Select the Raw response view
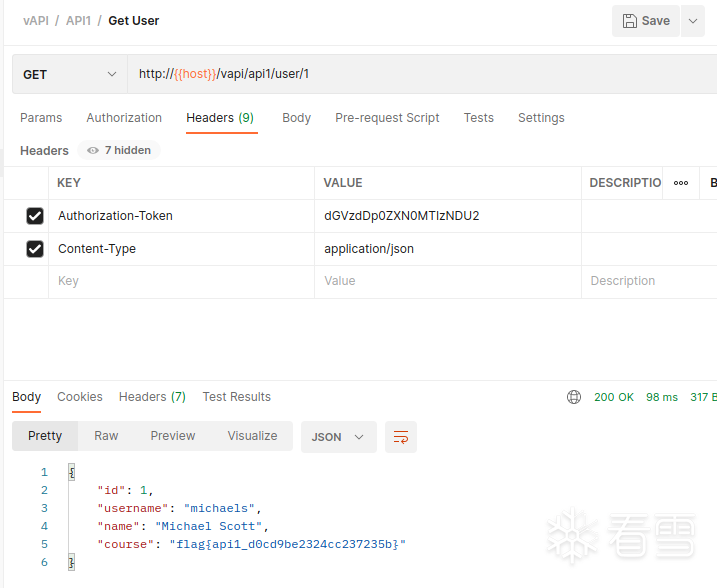Image resolution: width=717 pixels, height=588 pixels. click(106, 436)
